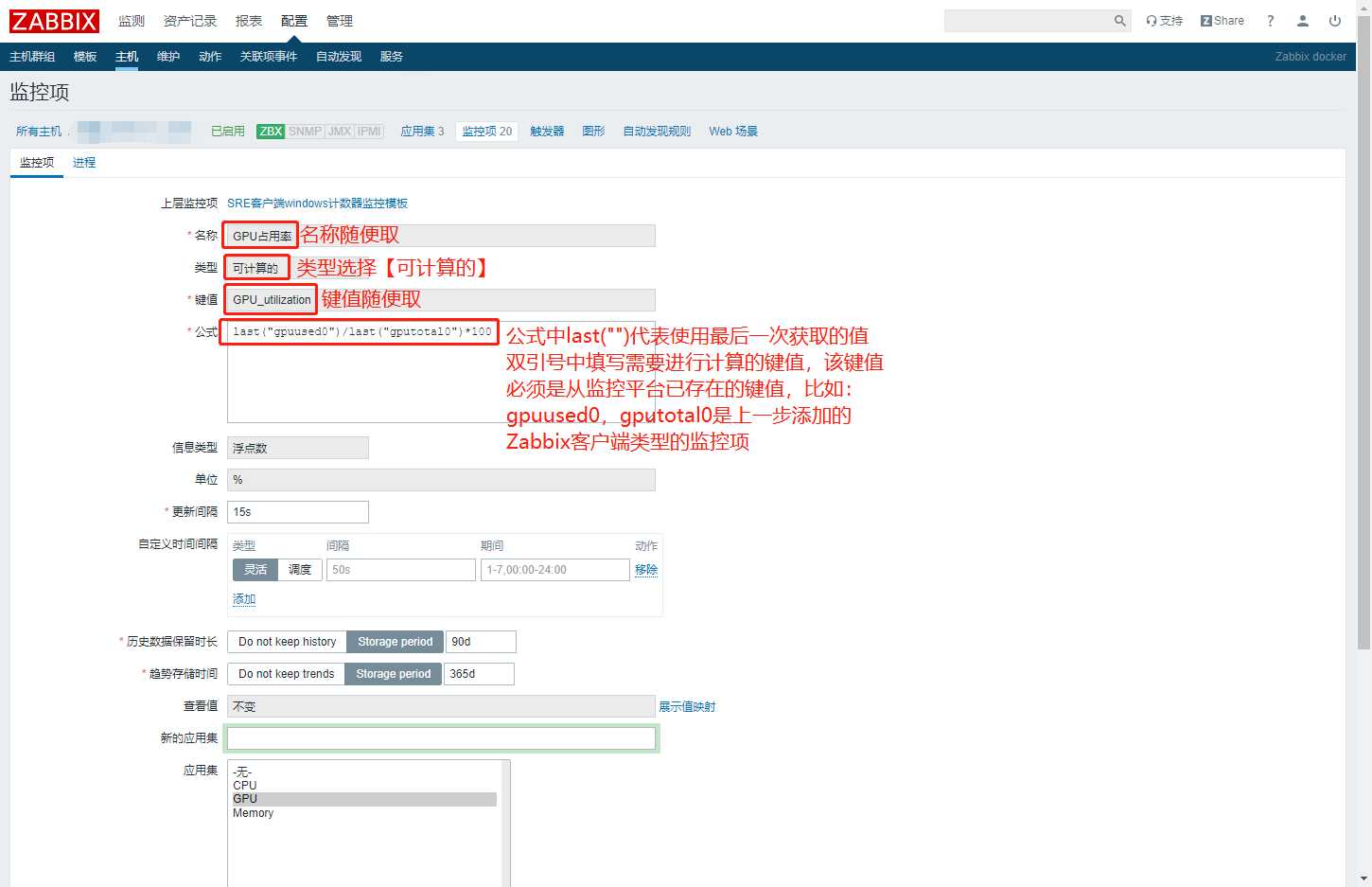This screenshot has width=1372, height=887.
Task: Open the 资产记录 top menu
Action: pyautogui.click(x=190, y=21)
